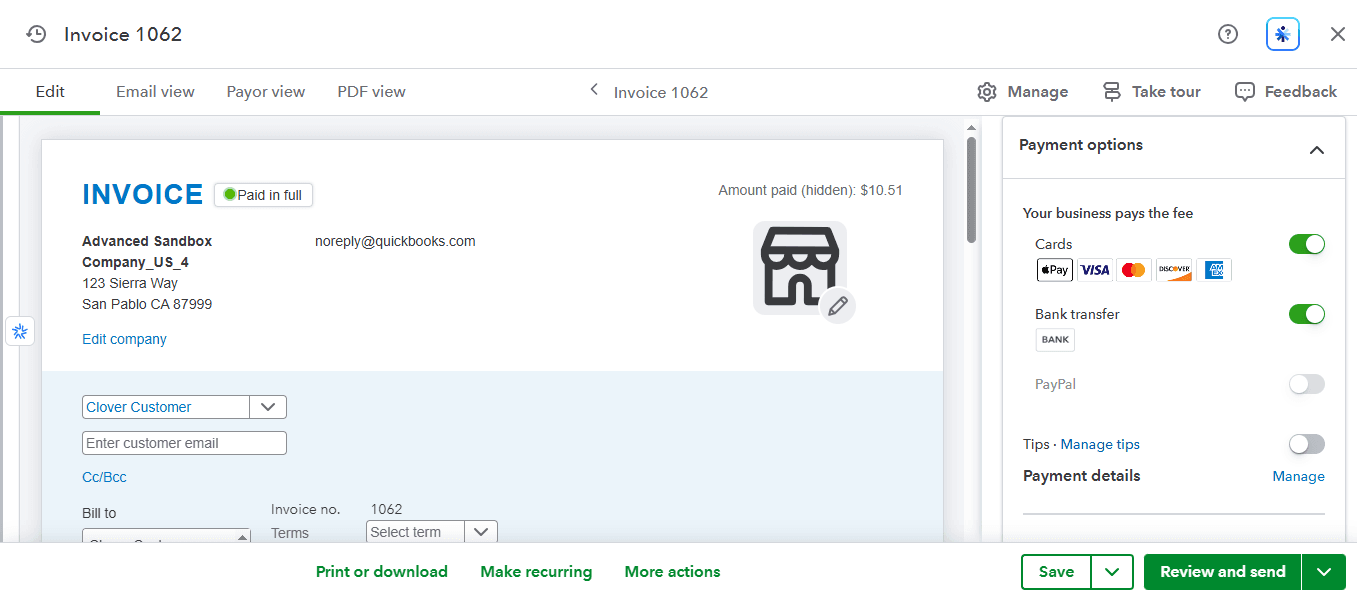Open invoice history clock icon
Image resolution: width=1357 pixels, height=601 pixels.
pos(36,34)
